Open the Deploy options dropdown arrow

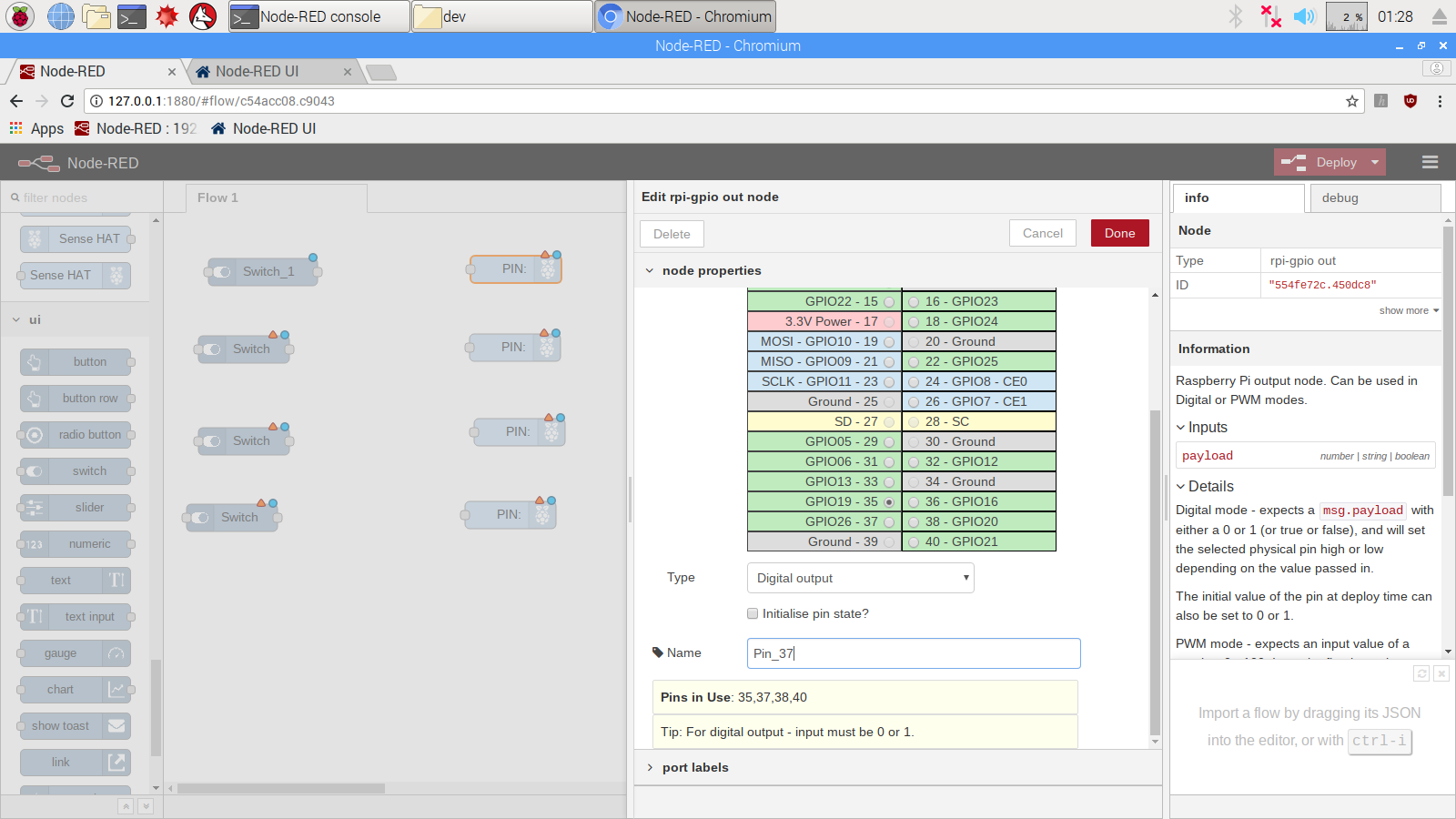pos(1375,162)
